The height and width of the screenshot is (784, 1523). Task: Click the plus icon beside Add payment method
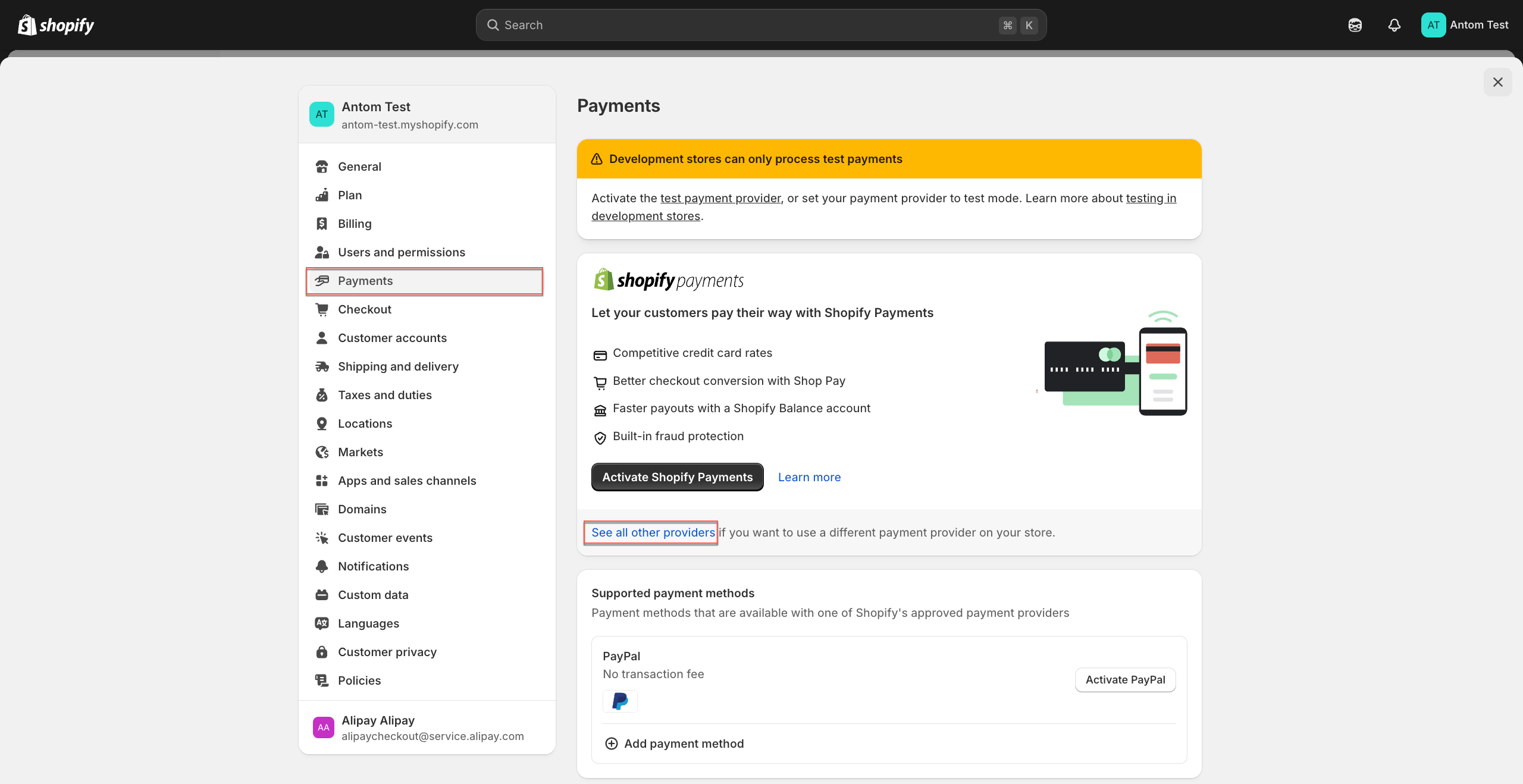tap(611, 744)
